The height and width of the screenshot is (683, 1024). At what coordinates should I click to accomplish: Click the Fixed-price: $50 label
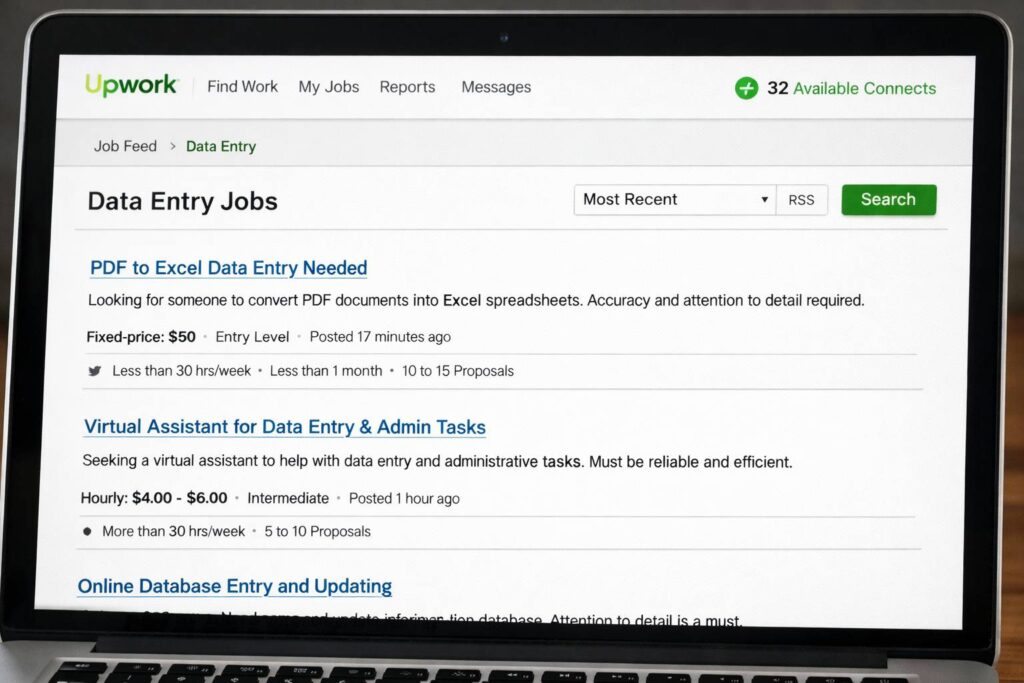pos(141,337)
